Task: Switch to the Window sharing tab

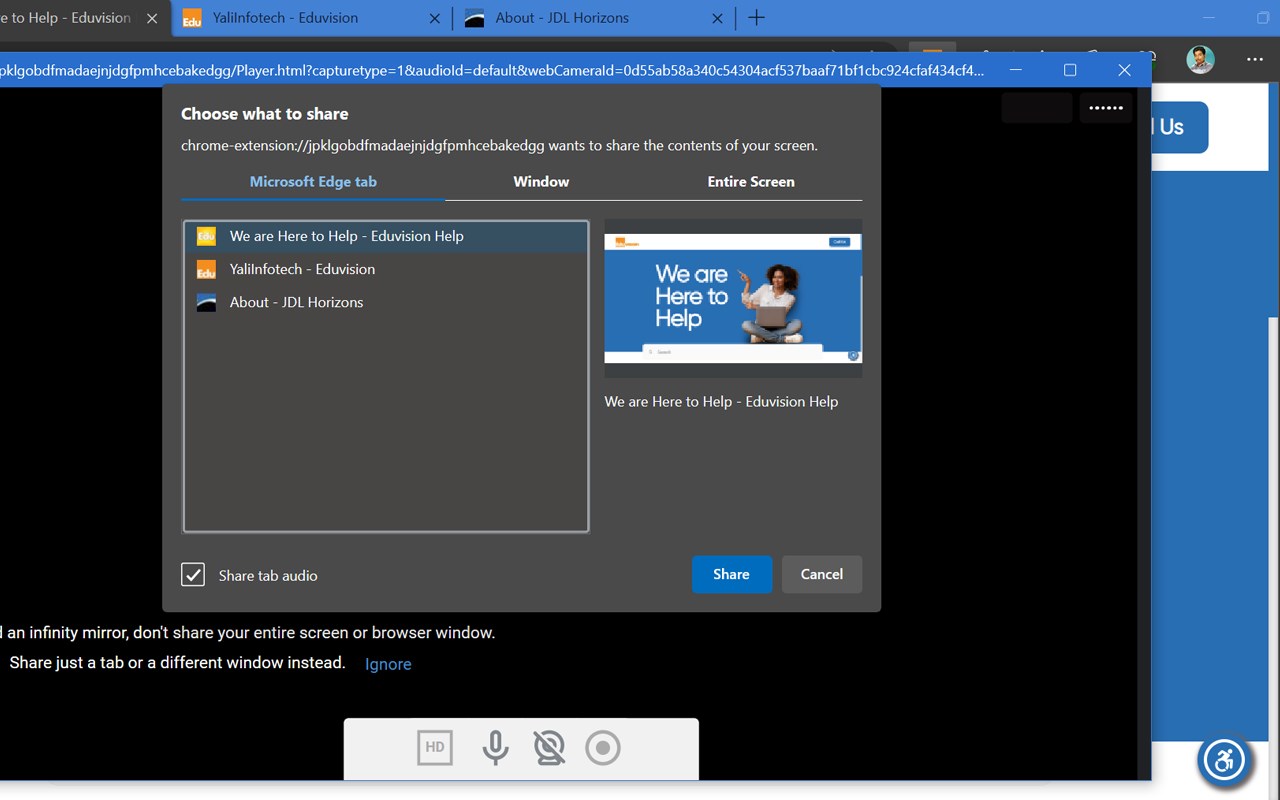Action: point(541,182)
